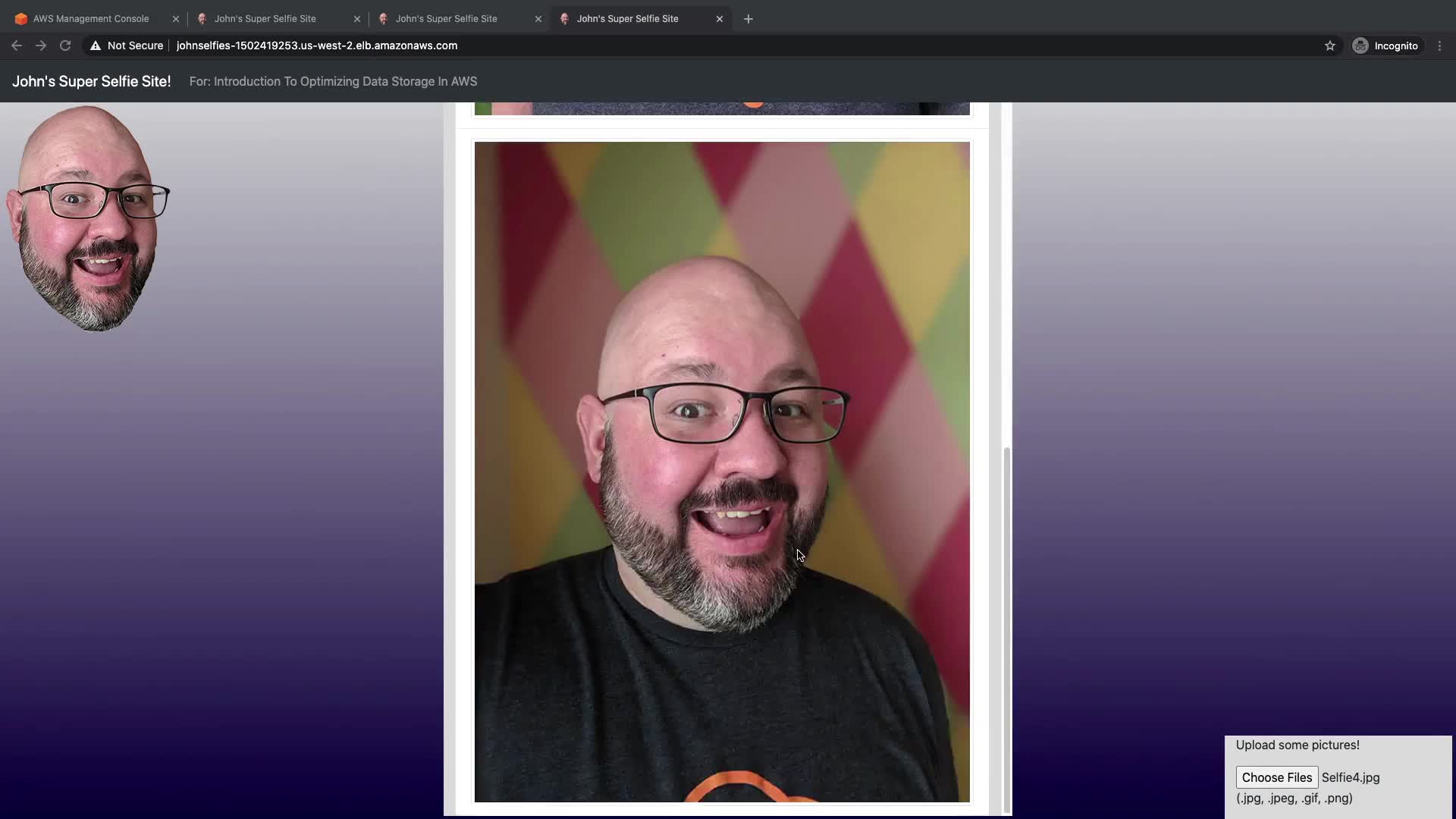Viewport: 1456px width, 819px height.
Task: Click the browser forward arrow
Action: coord(41,45)
